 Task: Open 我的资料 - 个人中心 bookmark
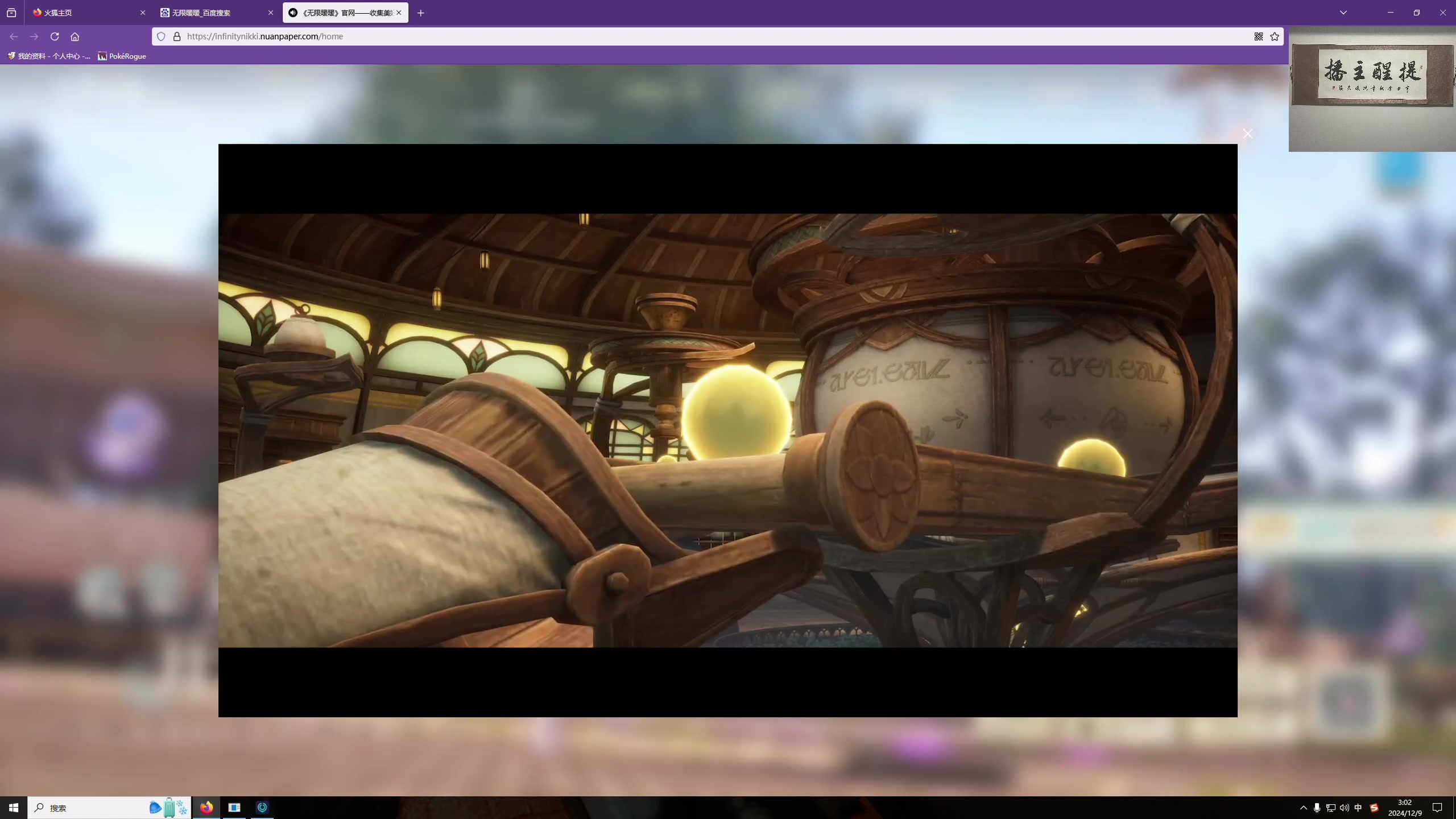coord(49,56)
